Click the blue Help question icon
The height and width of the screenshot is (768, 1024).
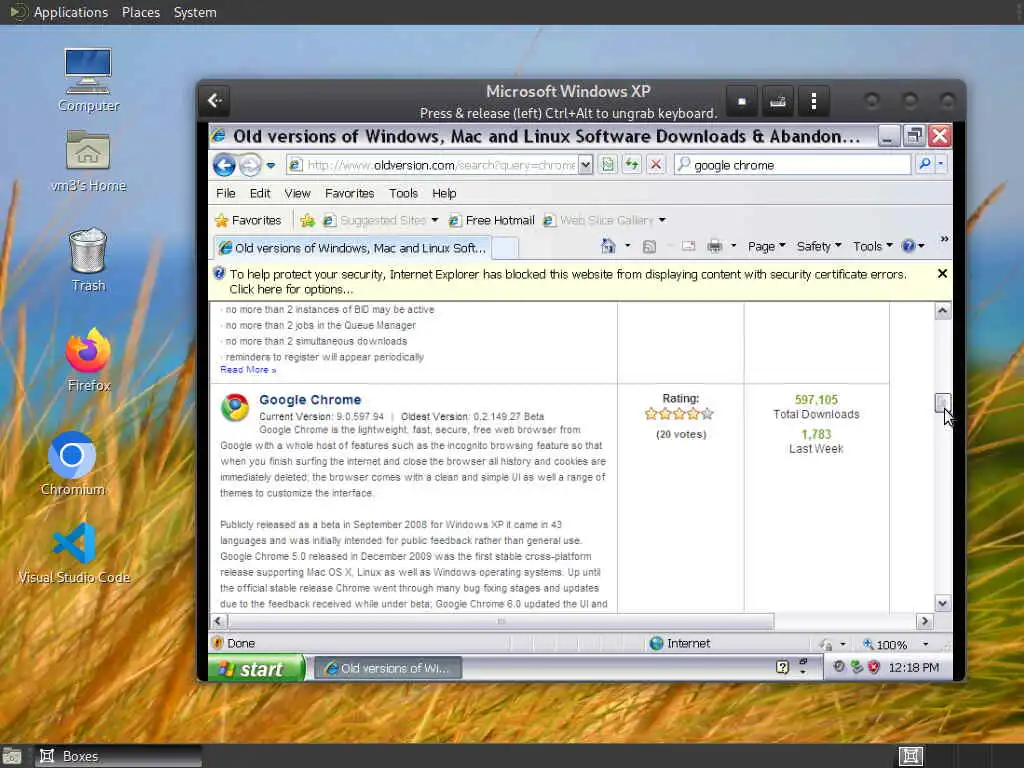coord(908,246)
